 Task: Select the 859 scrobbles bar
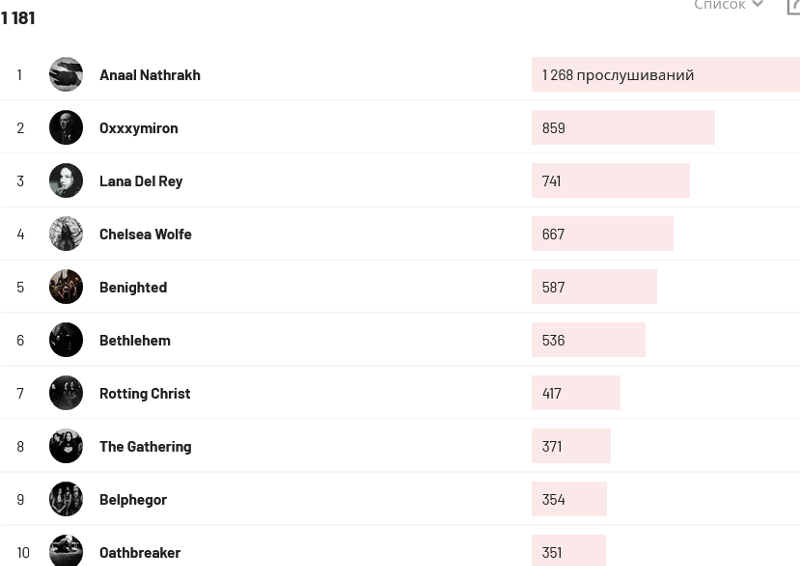coord(623,128)
